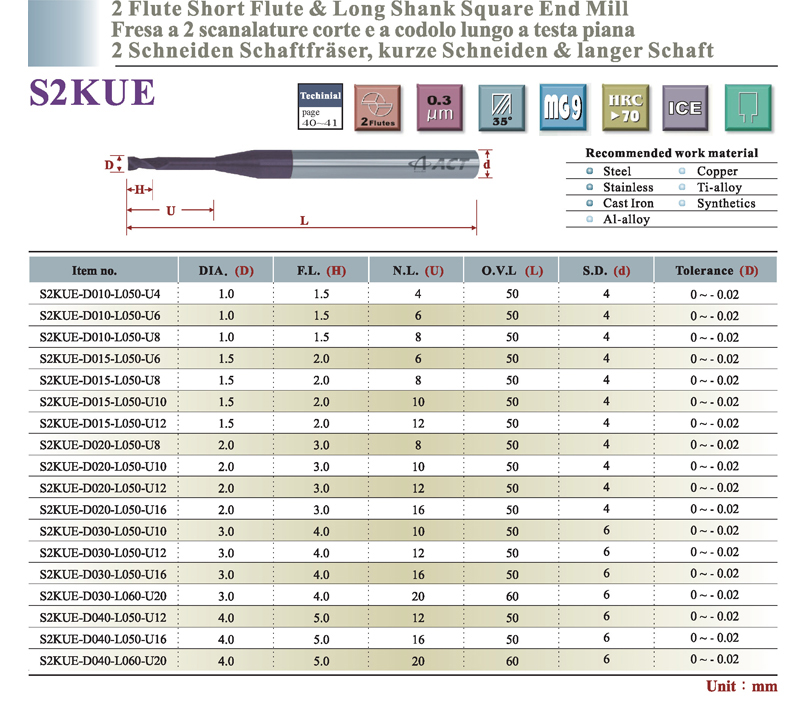Screen dimensions: 800x708
Task: Click the Al-alloy material bullet
Action: point(590,219)
